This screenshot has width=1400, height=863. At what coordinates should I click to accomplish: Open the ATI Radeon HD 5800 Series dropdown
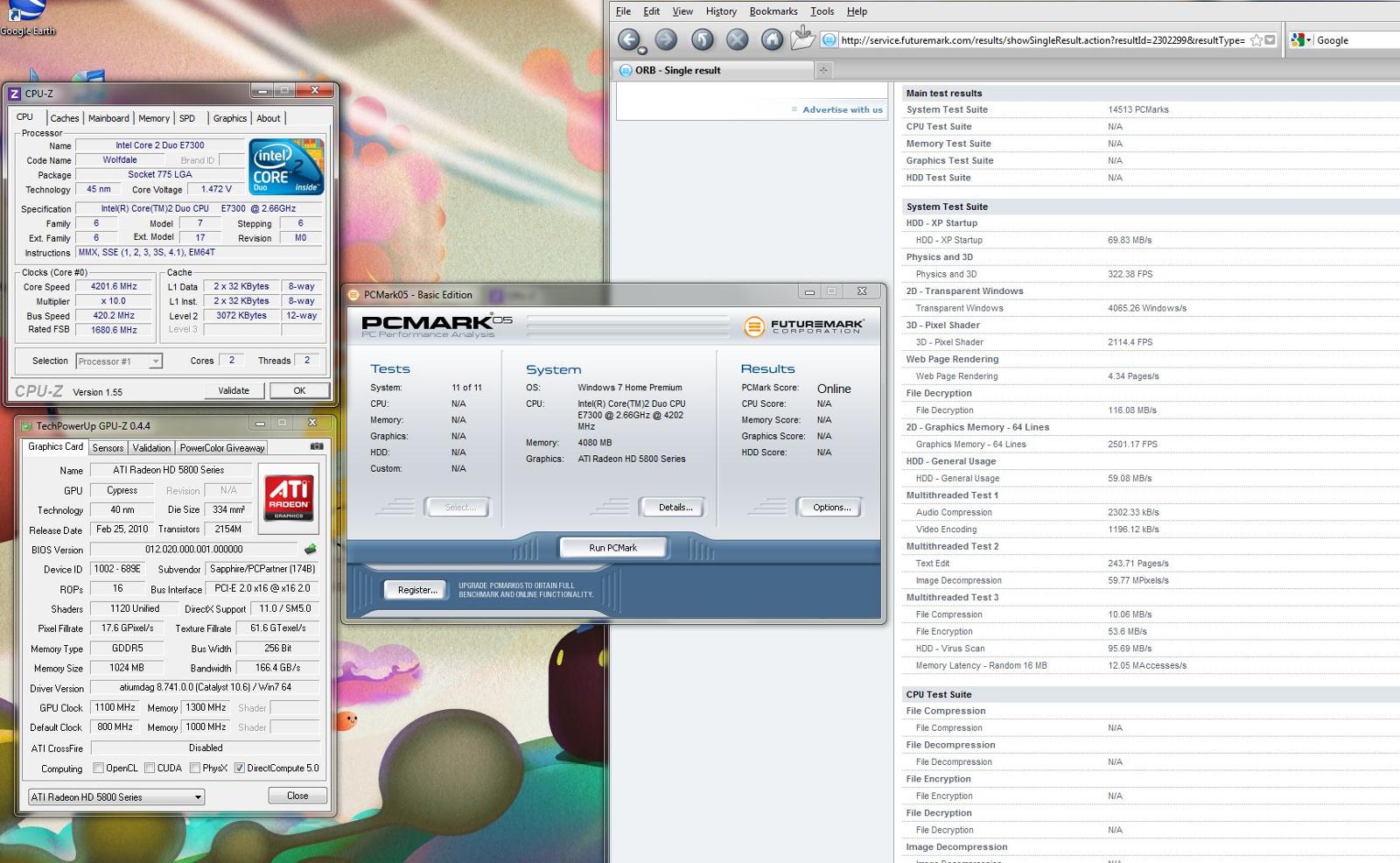(x=115, y=797)
